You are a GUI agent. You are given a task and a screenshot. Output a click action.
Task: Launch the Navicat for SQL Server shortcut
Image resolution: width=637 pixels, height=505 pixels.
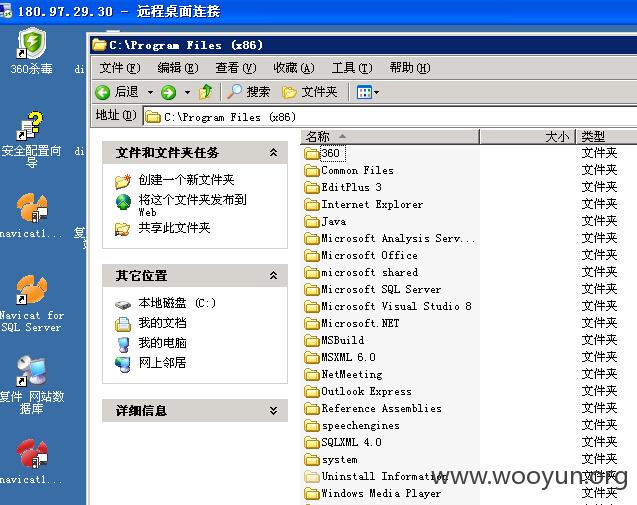(x=32, y=303)
